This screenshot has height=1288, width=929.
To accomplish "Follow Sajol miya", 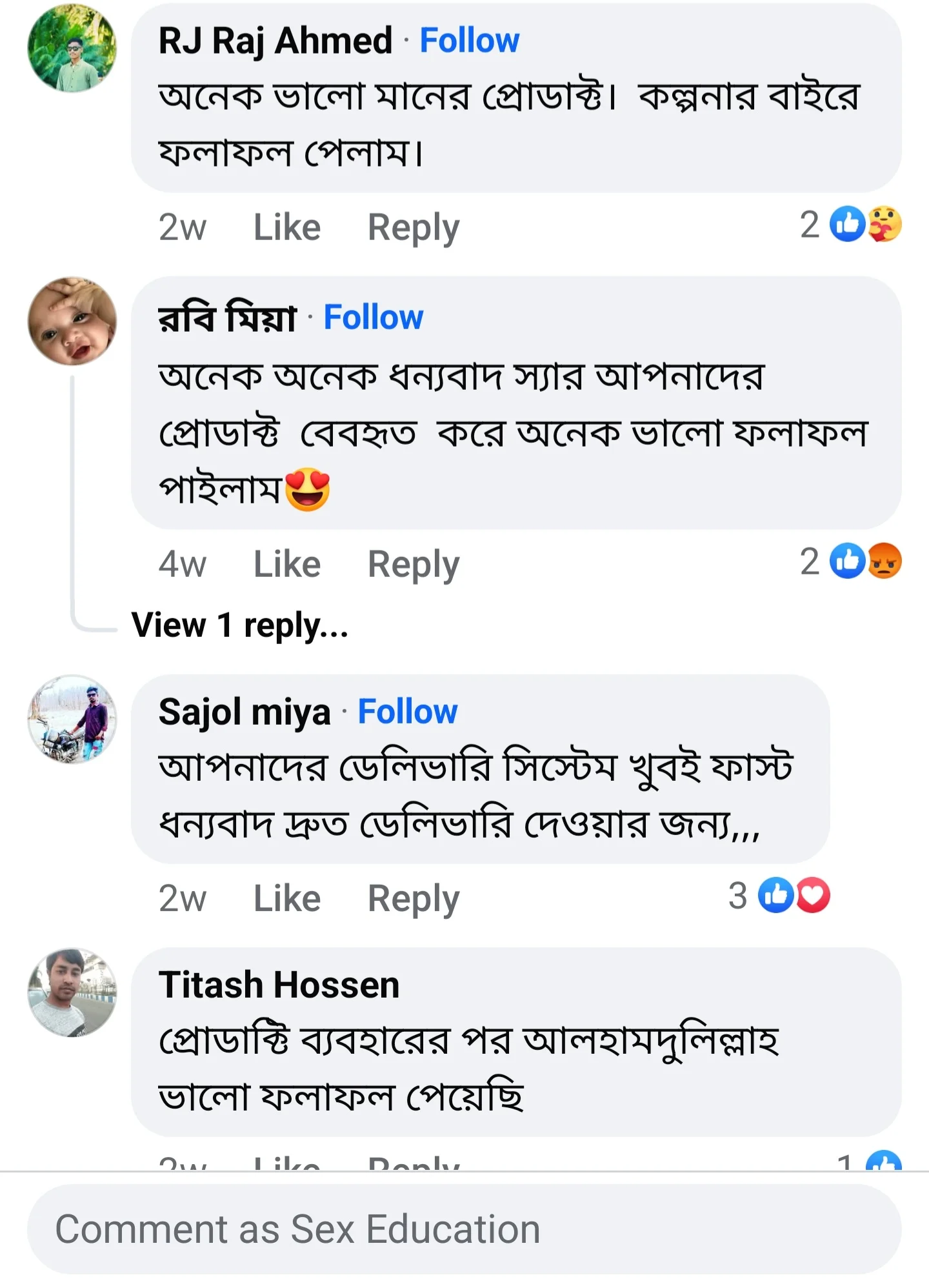I will pyautogui.click(x=407, y=712).
